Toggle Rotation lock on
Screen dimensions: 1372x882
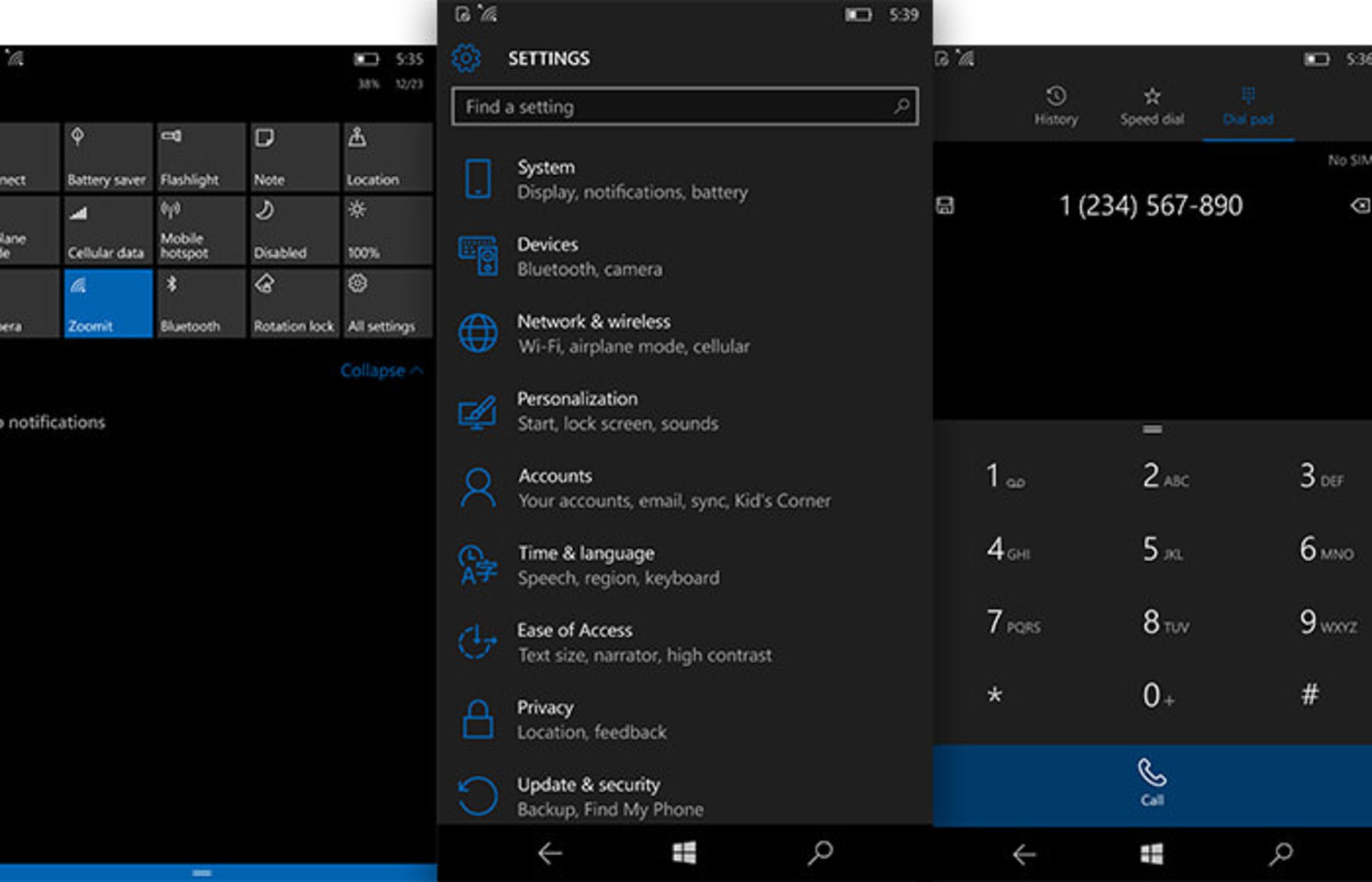click(x=293, y=302)
